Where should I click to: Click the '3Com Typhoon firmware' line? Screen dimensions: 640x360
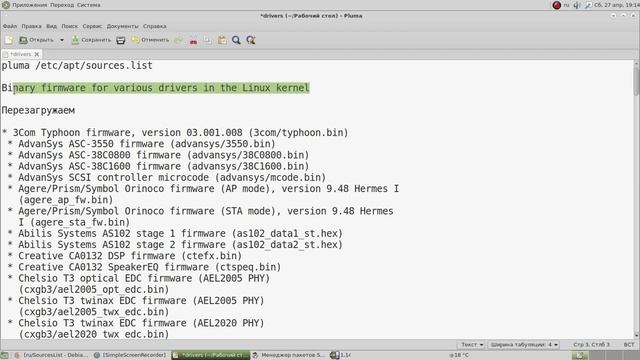click(175, 133)
